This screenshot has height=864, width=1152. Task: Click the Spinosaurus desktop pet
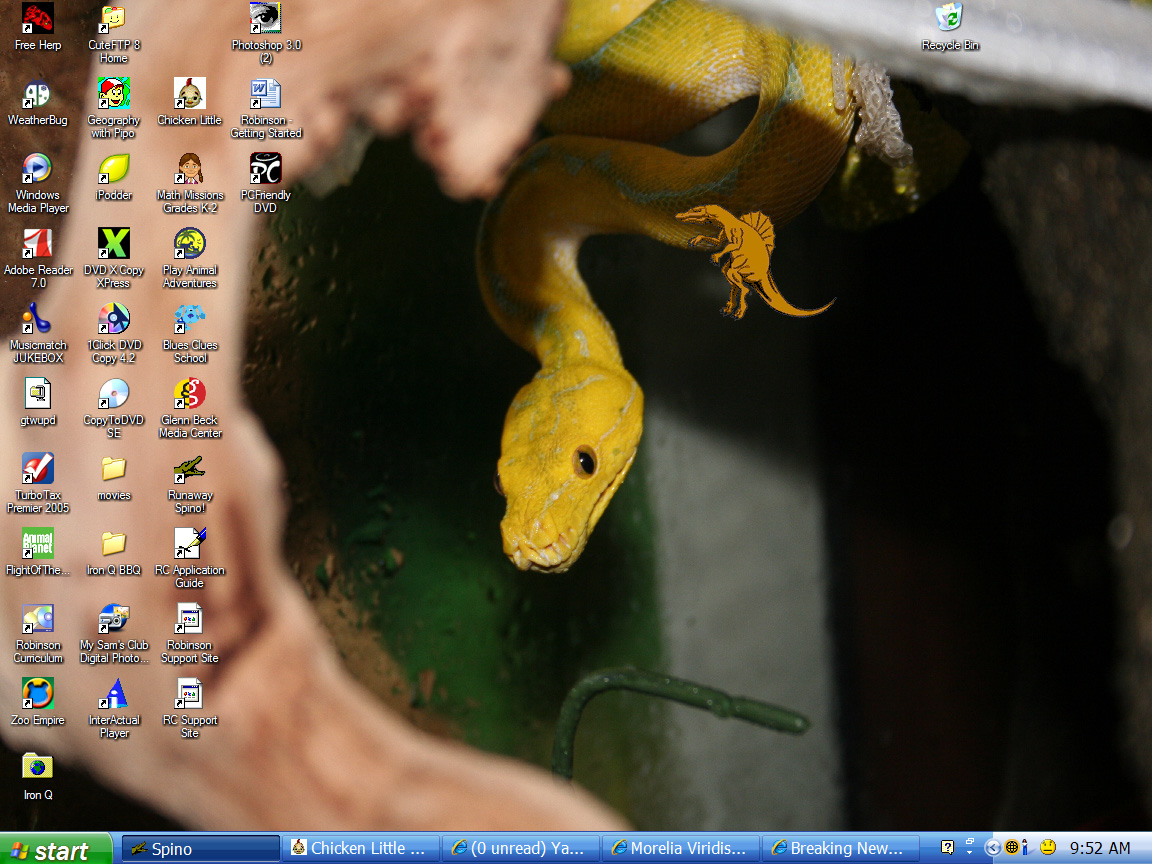coord(754,262)
